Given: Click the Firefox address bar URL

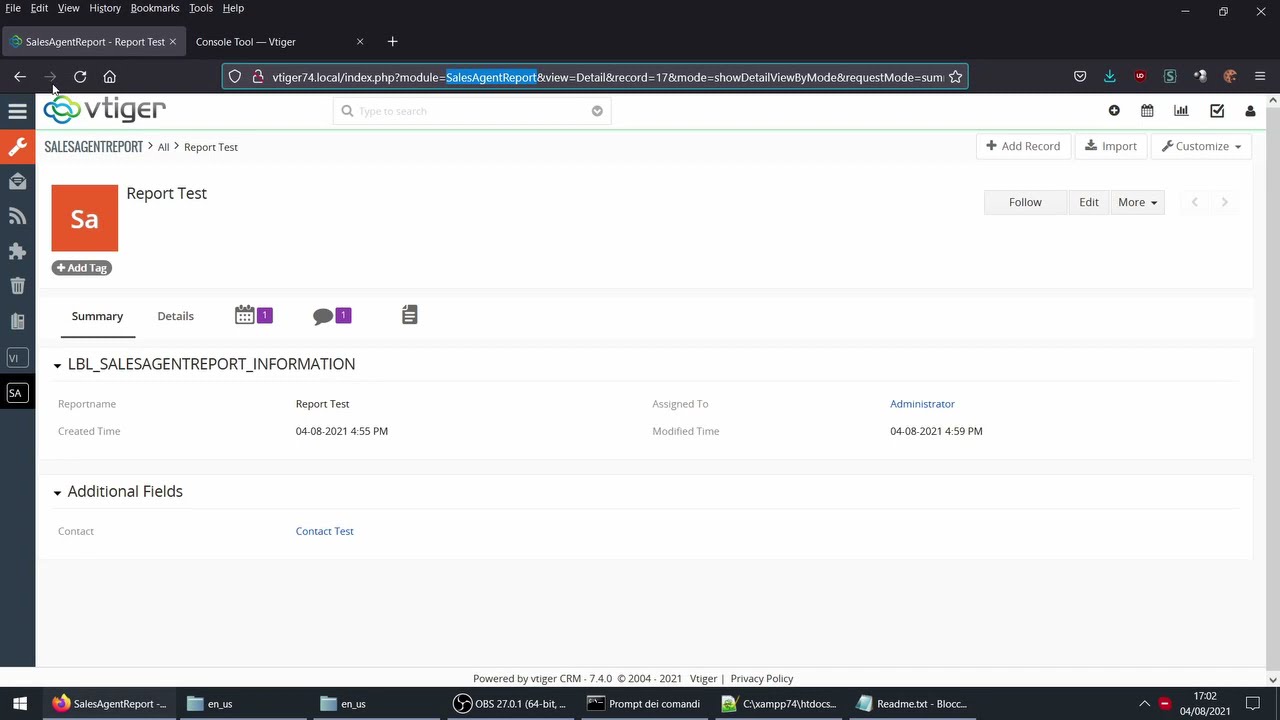Looking at the screenshot, I should point(607,77).
